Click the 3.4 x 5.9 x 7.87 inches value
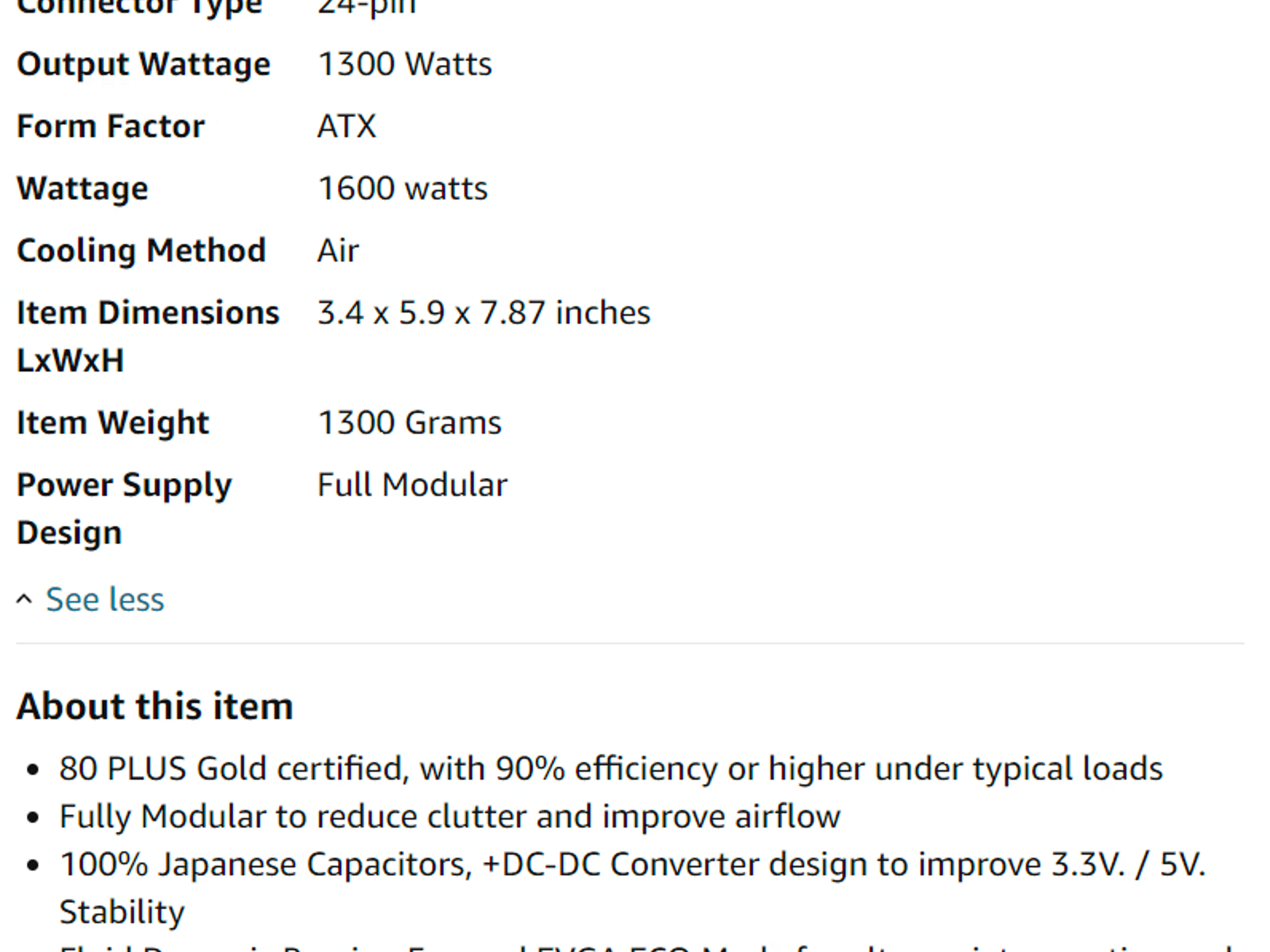1270x952 pixels. click(484, 312)
